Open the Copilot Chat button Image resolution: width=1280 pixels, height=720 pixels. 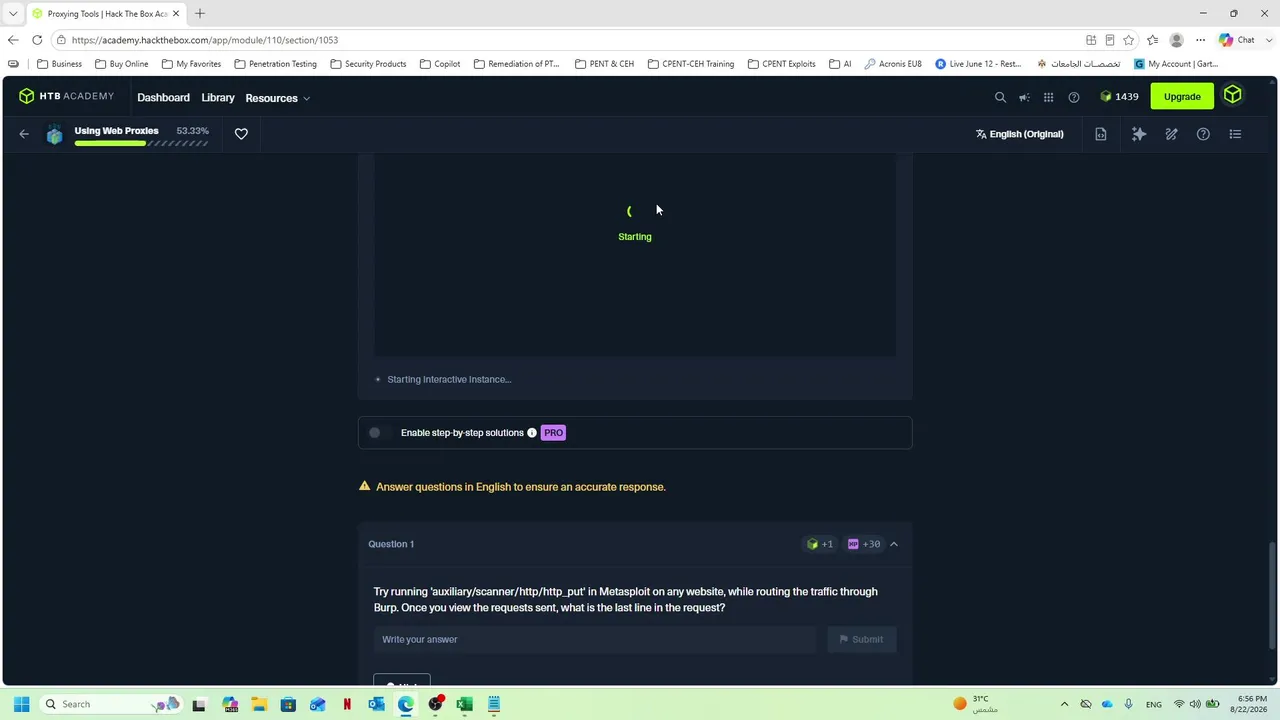coord(1237,40)
